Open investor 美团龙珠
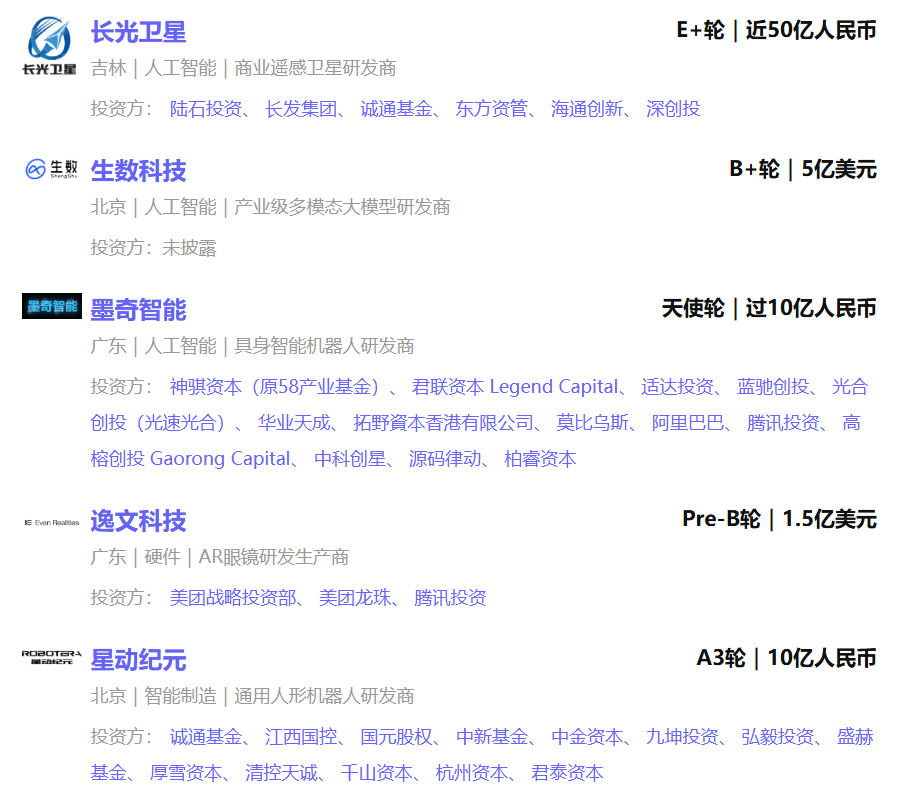Viewport: 897px width, 804px height. 355,598
